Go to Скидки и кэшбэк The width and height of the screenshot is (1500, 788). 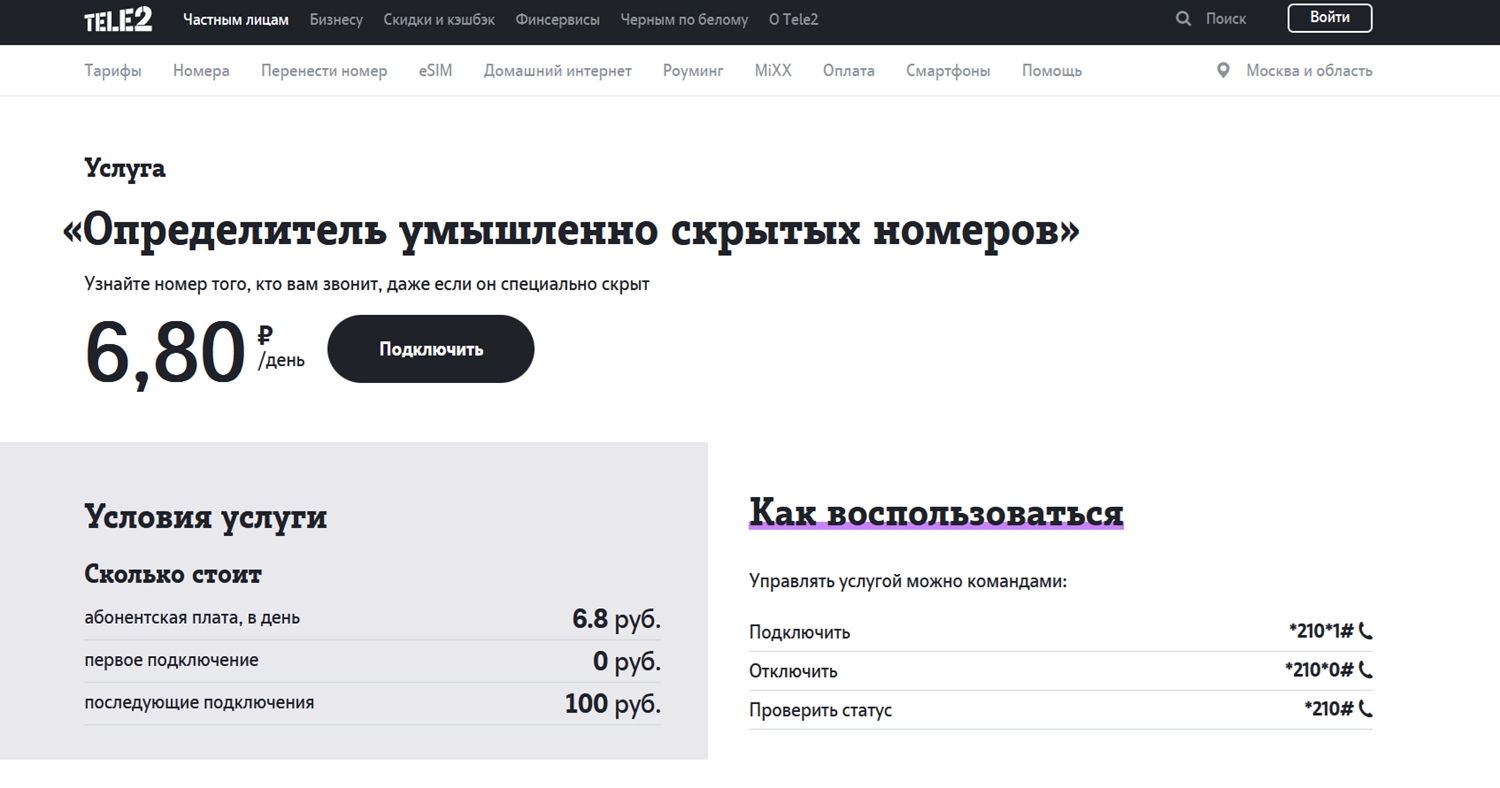[439, 19]
